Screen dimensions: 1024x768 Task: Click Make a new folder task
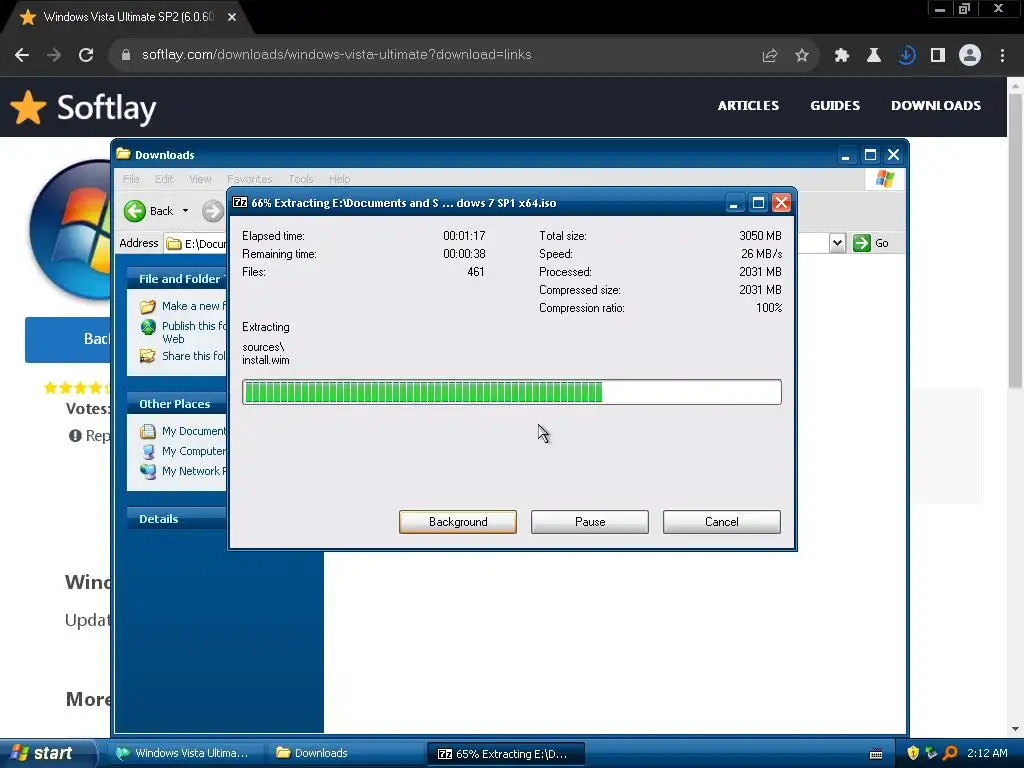(193, 306)
